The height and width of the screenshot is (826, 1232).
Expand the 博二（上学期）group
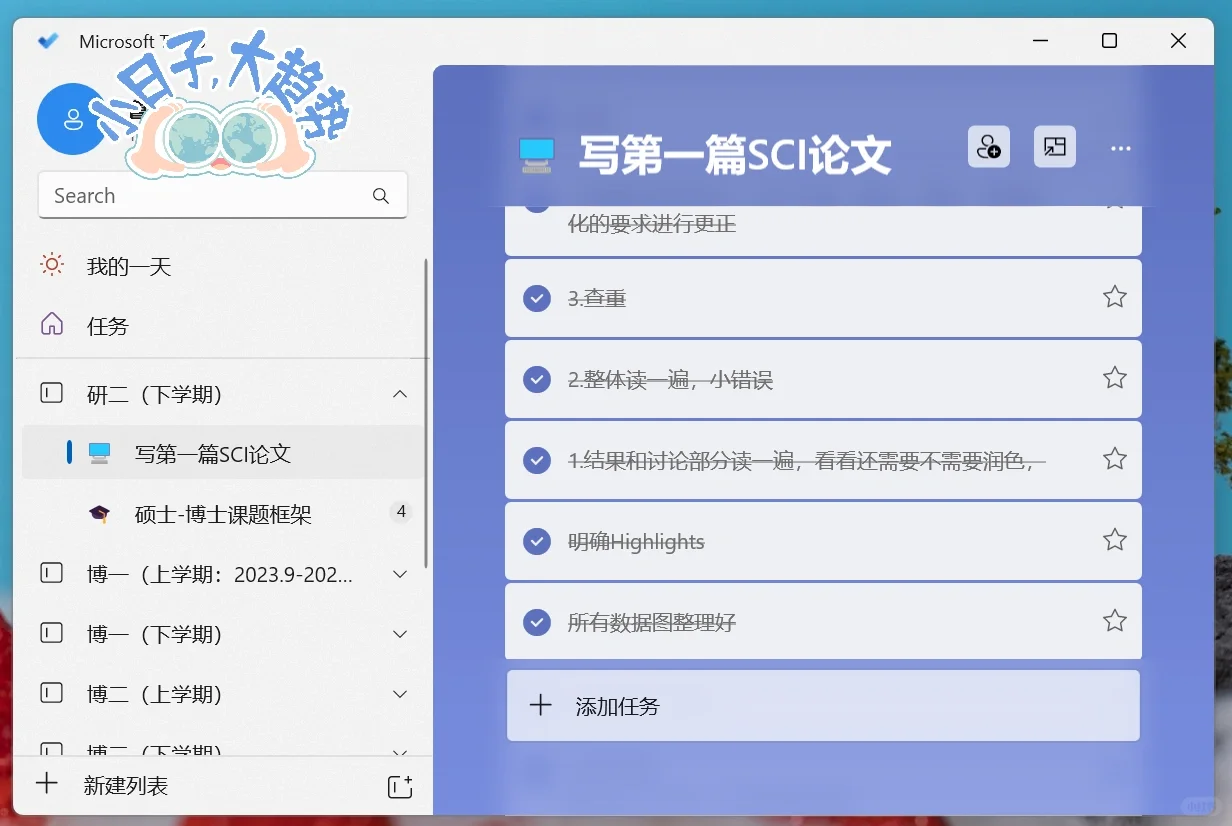click(399, 694)
